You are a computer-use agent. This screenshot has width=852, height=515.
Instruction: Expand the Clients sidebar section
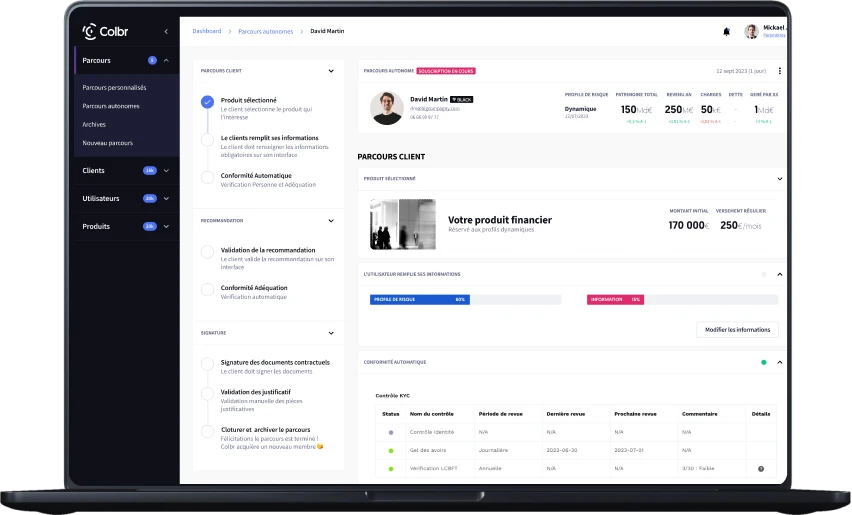pos(166,171)
